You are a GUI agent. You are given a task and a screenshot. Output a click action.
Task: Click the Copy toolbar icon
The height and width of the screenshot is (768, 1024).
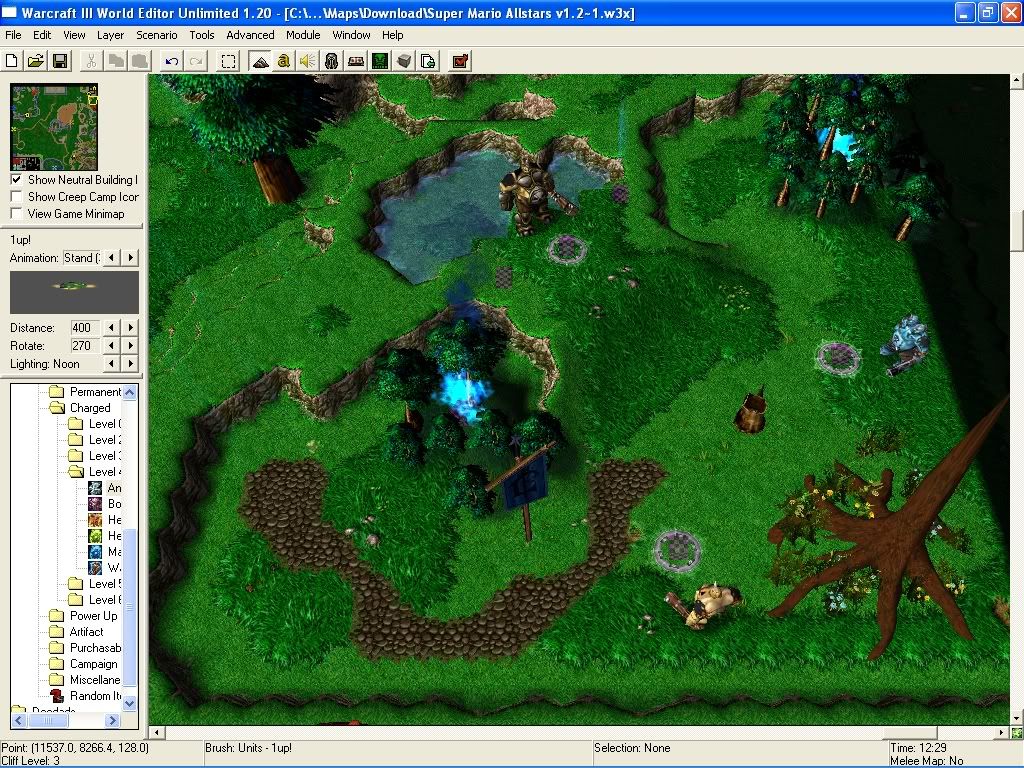click(x=116, y=61)
